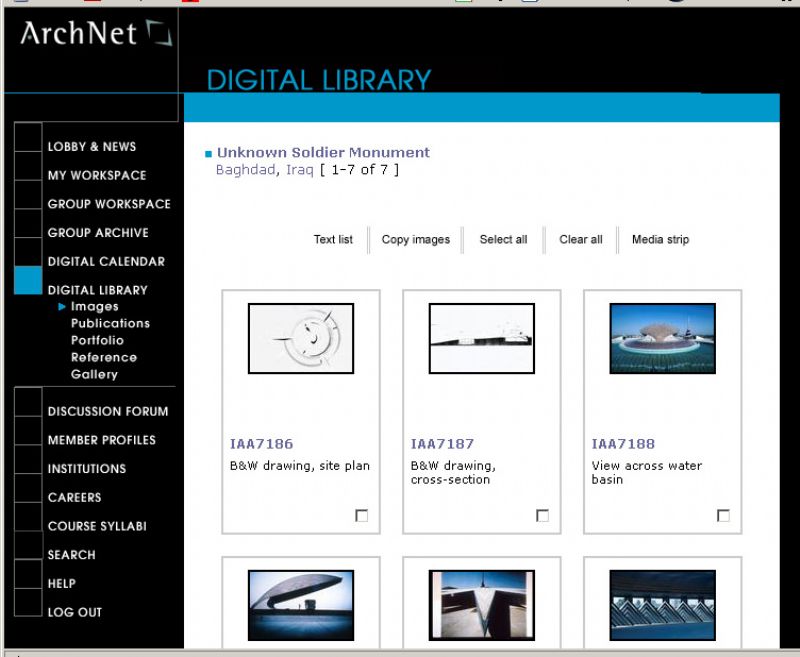Open Media strip view
The height and width of the screenshot is (657, 800).
(660, 239)
